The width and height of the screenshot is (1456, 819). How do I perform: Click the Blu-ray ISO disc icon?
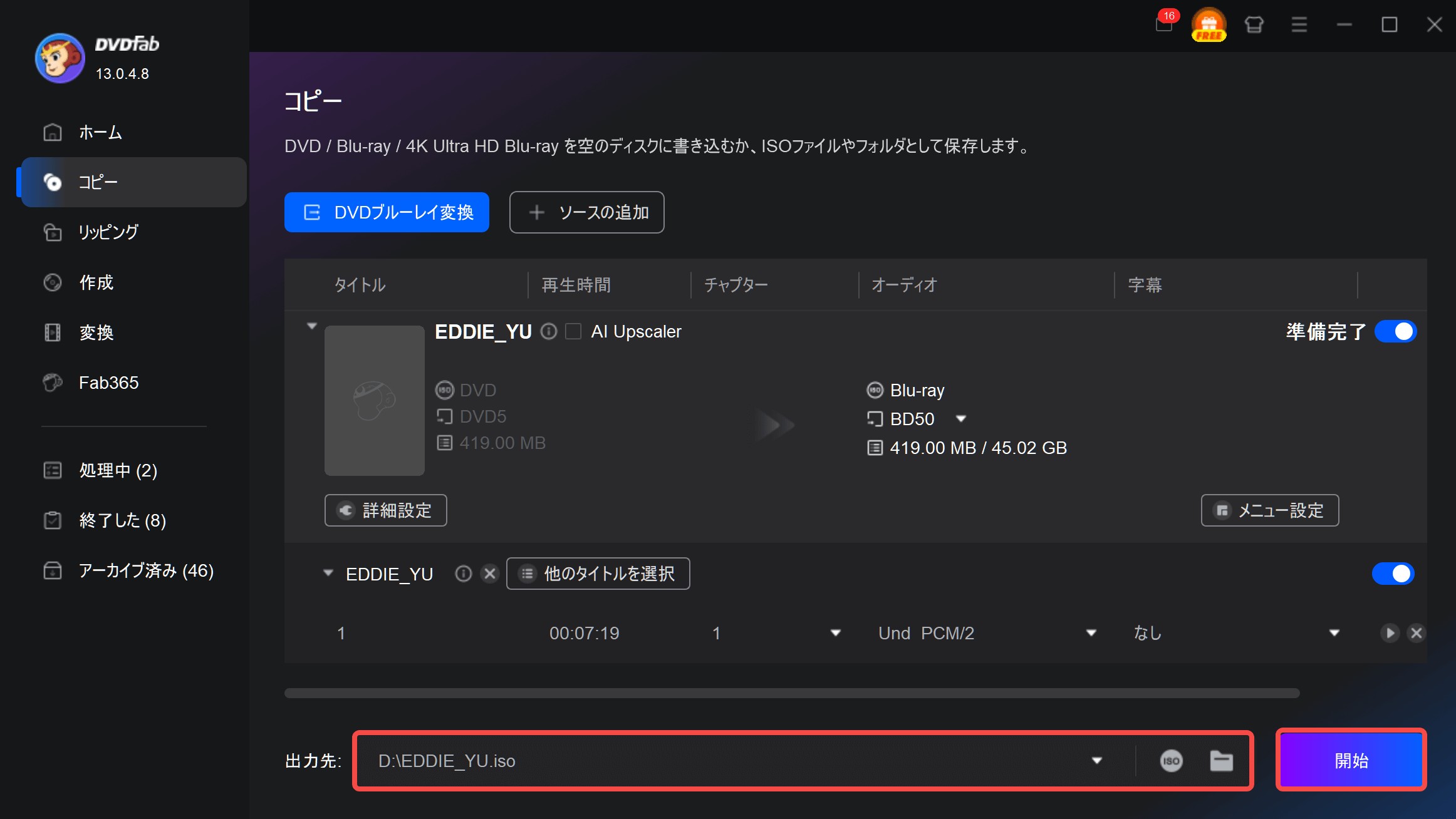875,390
